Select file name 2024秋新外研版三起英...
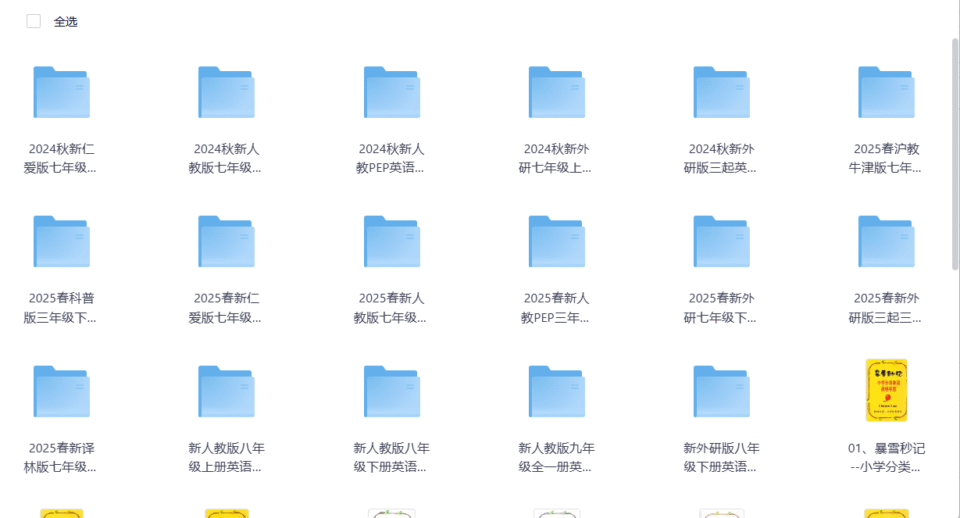Viewport: 960px width, 518px height. pos(721,158)
